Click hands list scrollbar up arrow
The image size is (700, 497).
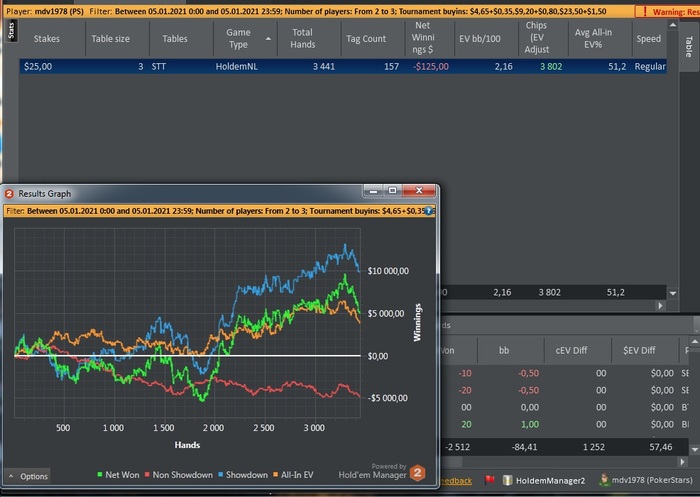[x=694, y=342]
